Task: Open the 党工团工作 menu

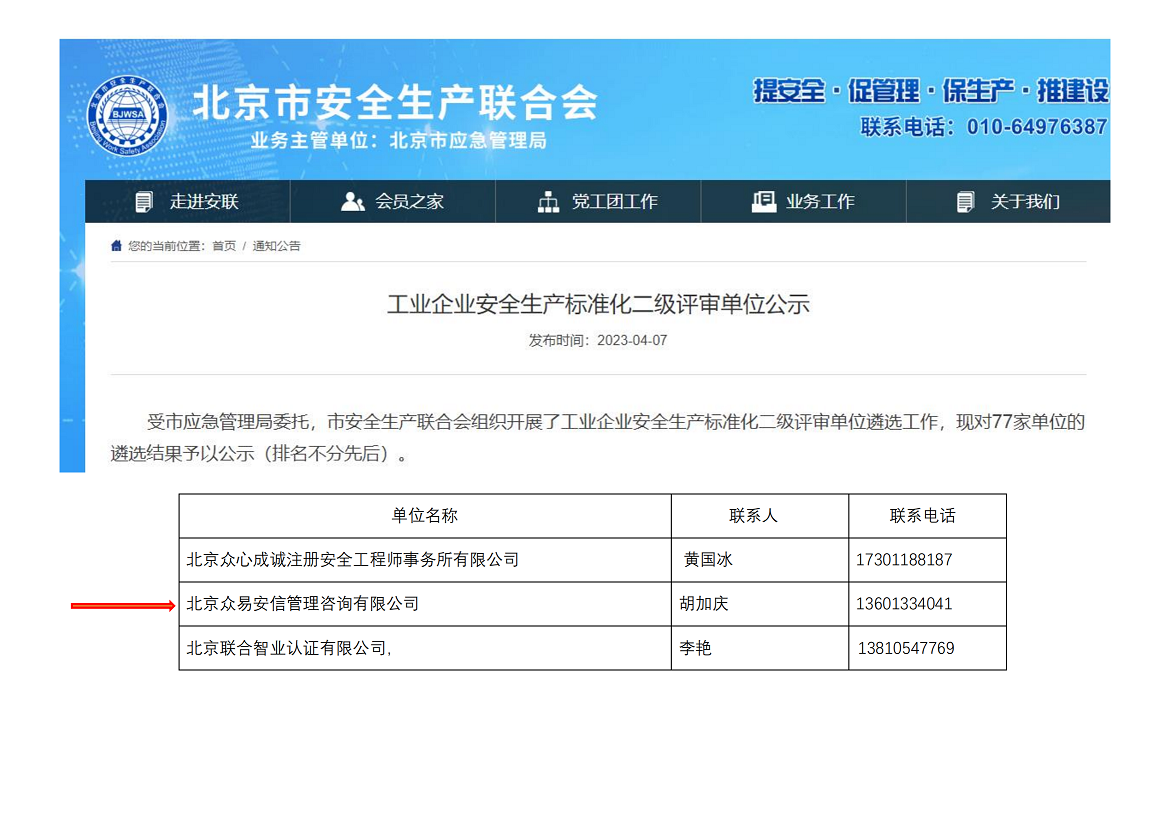Action: tap(598, 202)
